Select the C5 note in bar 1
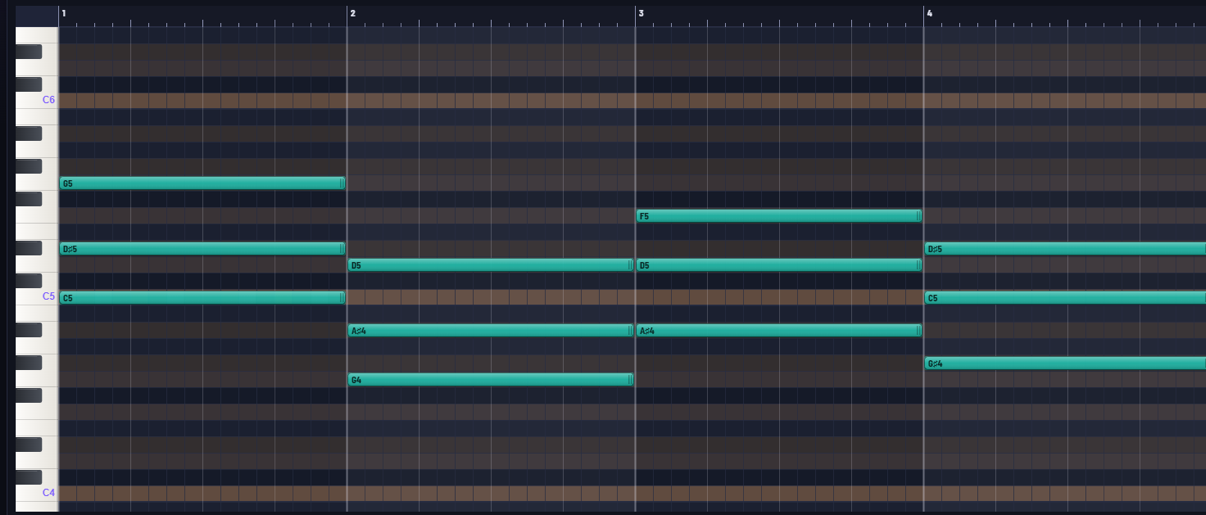The width and height of the screenshot is (1206, 515). (203, 298)
